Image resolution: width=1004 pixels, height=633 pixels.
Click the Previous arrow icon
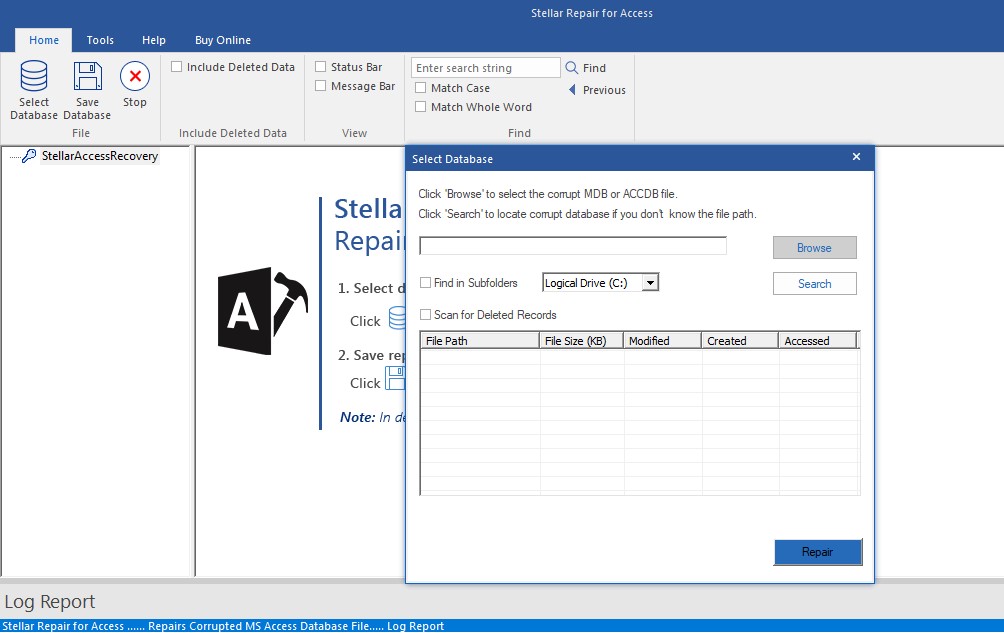tap(572, 90)
